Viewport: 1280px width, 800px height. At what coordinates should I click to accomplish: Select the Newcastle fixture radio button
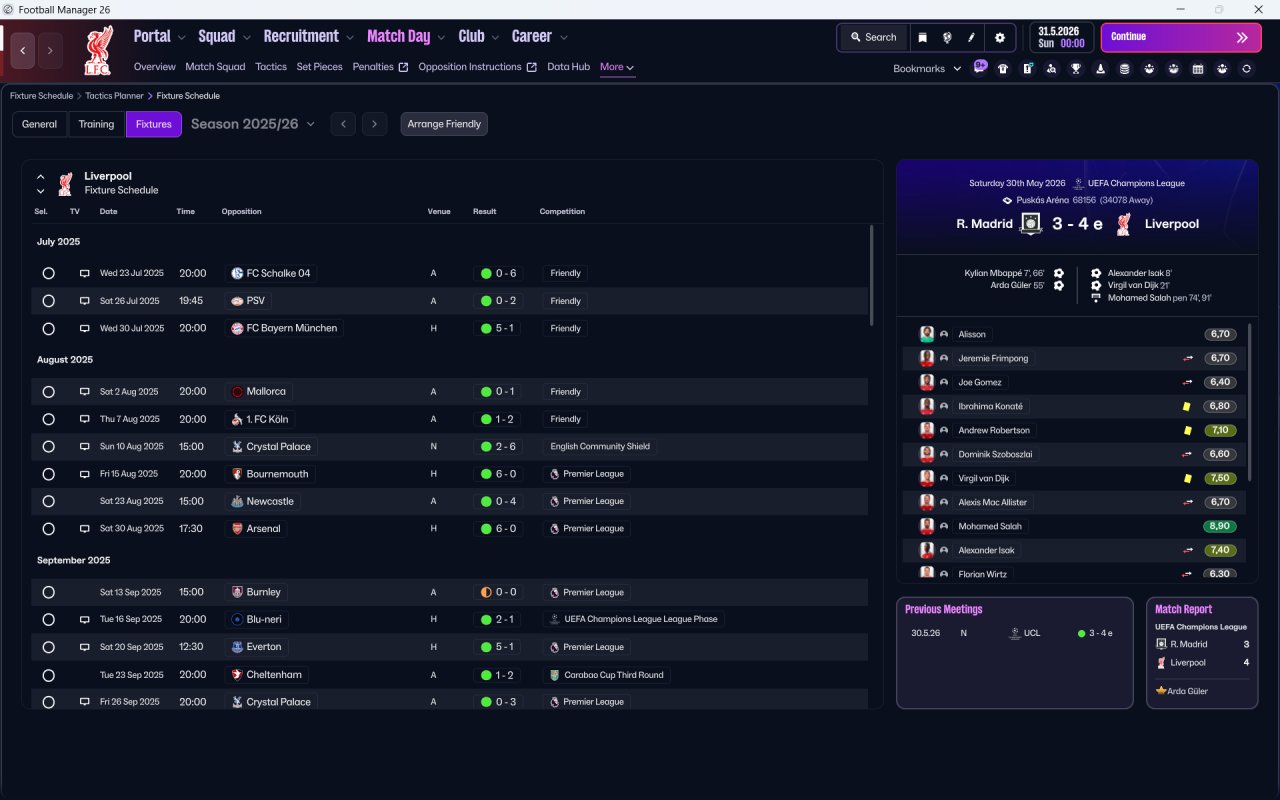click(x=48, y=501)
